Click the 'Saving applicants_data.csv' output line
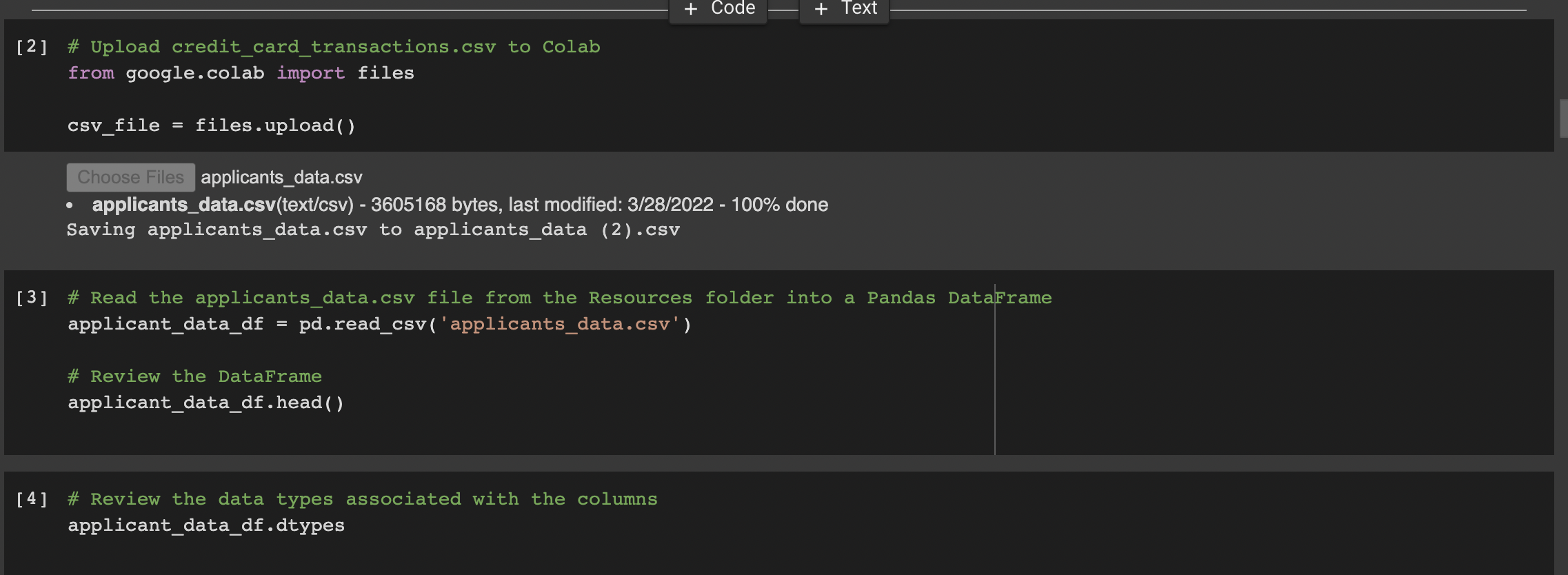 [372, 230]
